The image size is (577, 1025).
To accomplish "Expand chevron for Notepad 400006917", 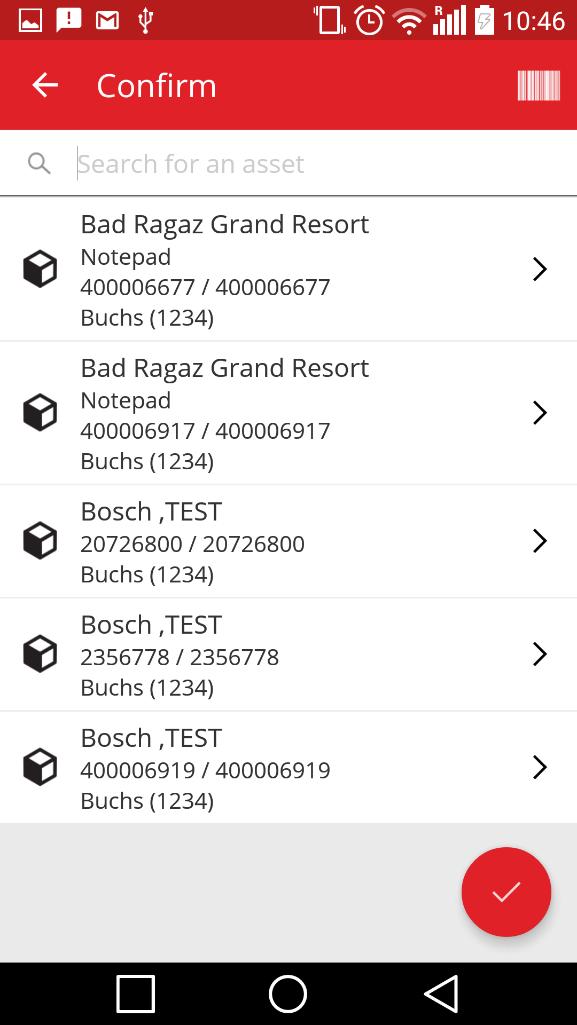I will 539,412.
